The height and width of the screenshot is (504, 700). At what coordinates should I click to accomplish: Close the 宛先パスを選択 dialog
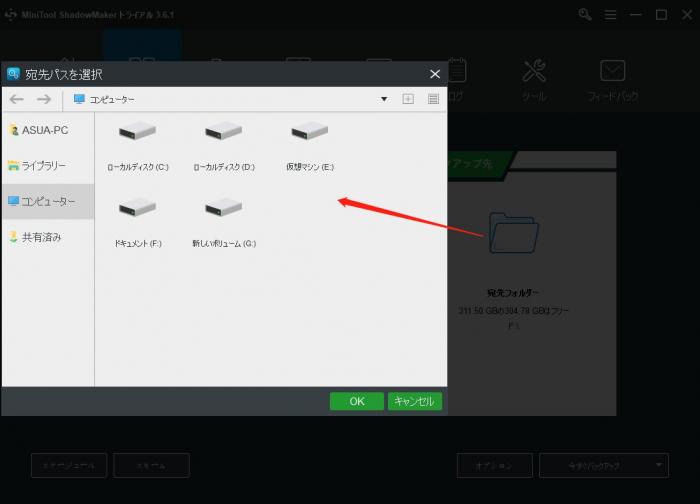click(x=435, y=74)
